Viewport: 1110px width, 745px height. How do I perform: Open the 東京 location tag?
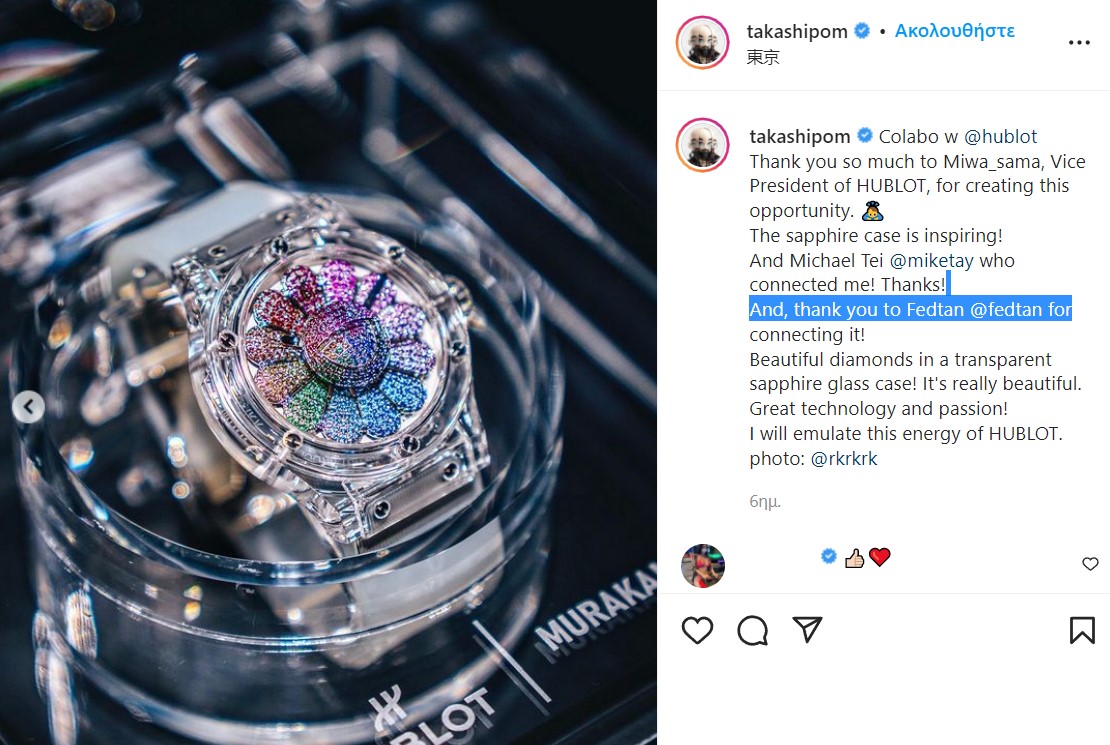tap(763, 57)
